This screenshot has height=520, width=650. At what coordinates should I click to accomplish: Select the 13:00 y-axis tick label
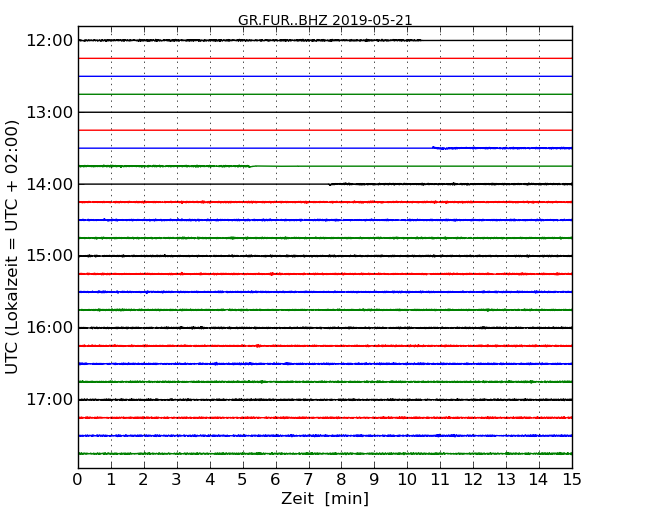(x=49, y=112)
